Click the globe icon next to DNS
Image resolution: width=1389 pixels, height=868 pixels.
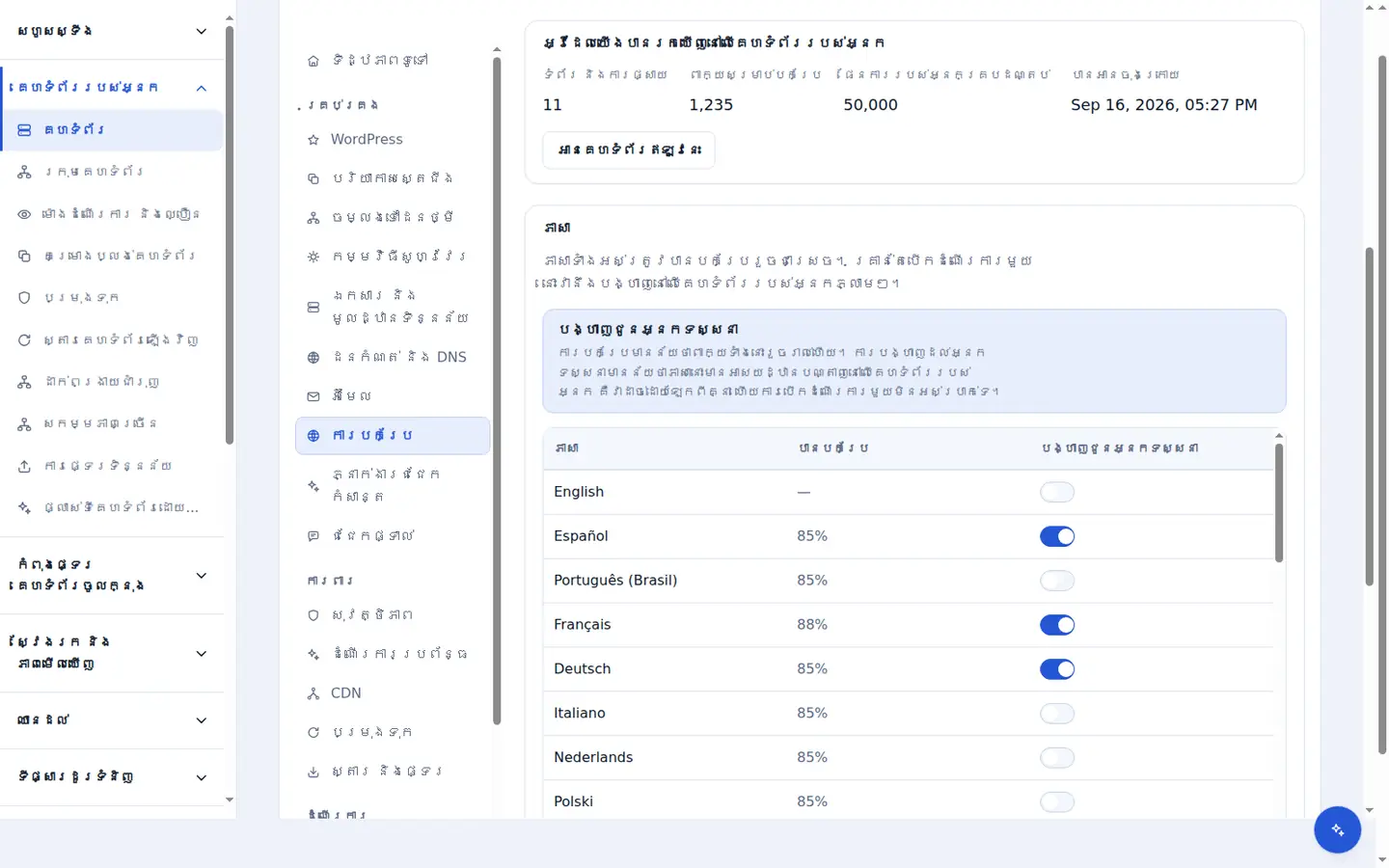pos(313,358)
